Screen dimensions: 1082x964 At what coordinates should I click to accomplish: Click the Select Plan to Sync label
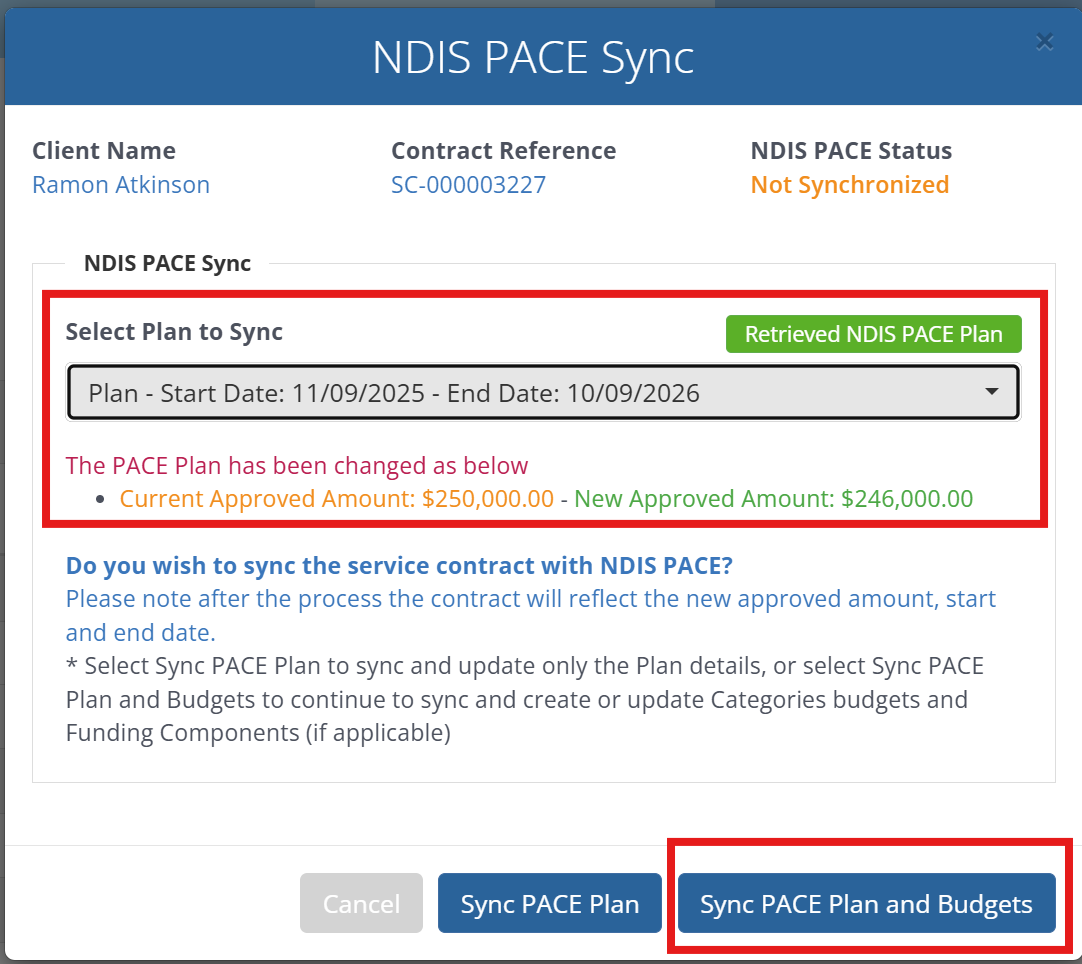(x=174, y=332)
